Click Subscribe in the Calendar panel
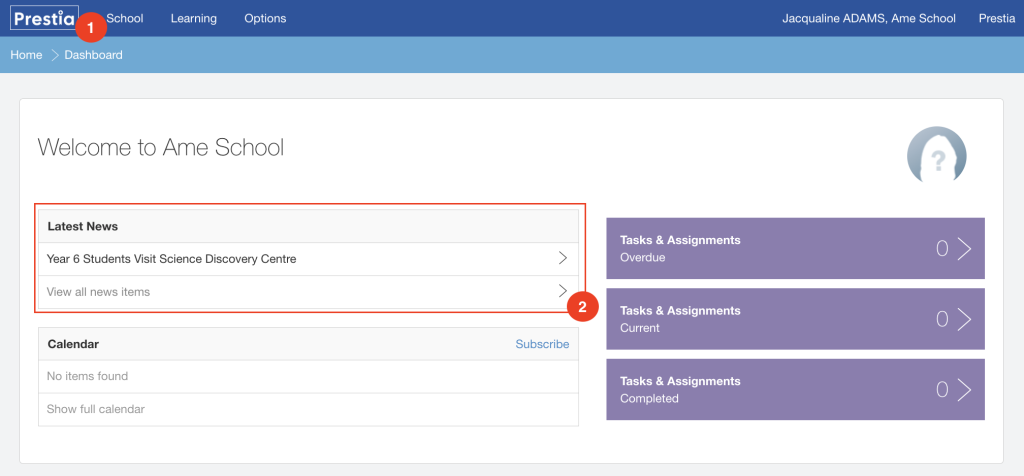Image resolution: width=1024 pixels, height=476 pixels. click(x=542, y=344)
